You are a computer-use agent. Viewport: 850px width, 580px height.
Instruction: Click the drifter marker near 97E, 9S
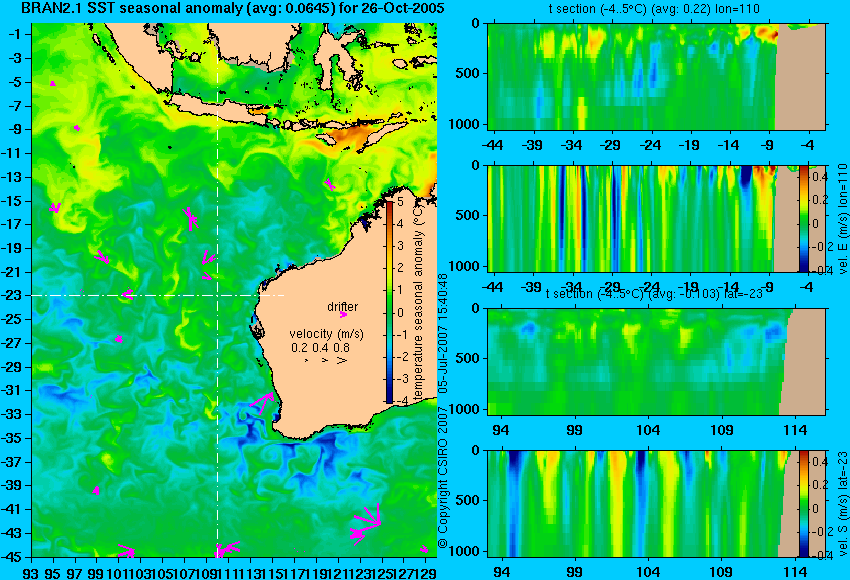77,128
